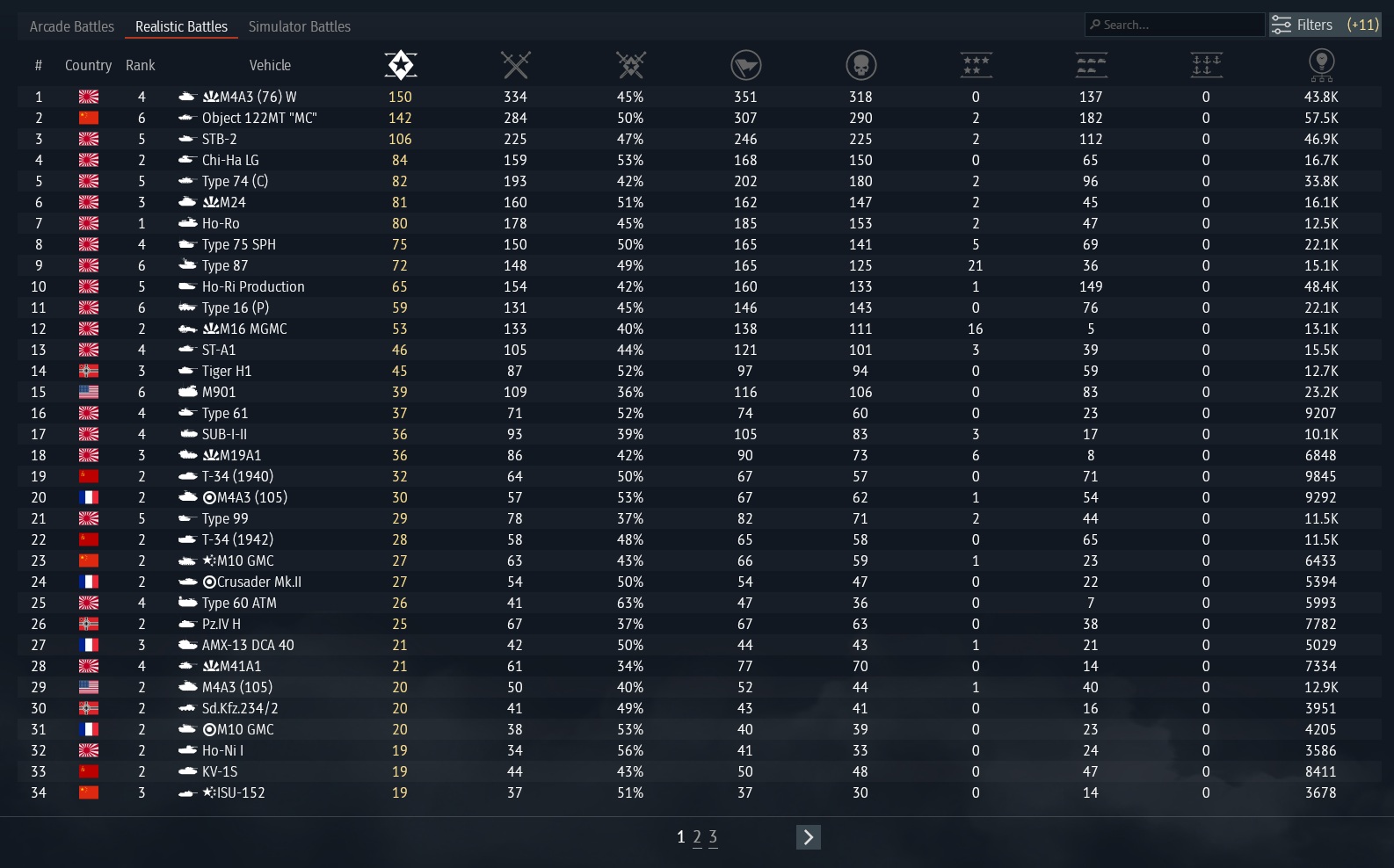Select the Ho-Ro vehicle name
This screenshot has height=868, width=1394.
[221, 223]
